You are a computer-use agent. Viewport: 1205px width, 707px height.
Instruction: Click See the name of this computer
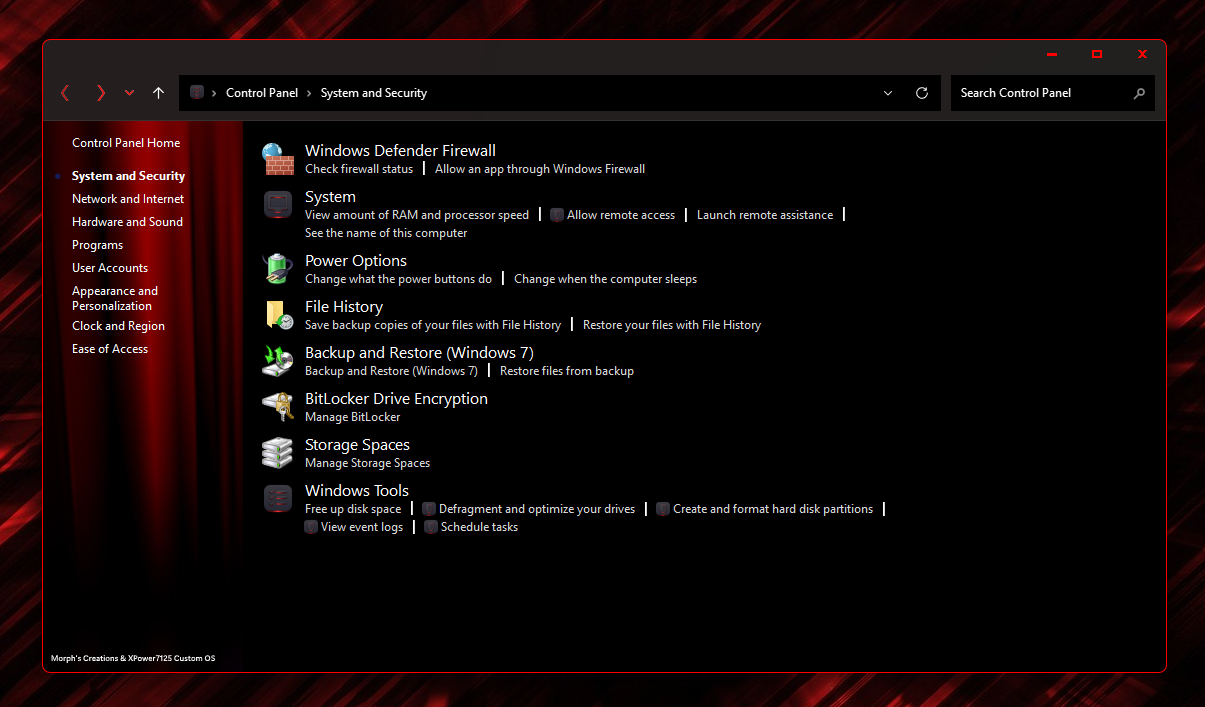coord(386,233)
